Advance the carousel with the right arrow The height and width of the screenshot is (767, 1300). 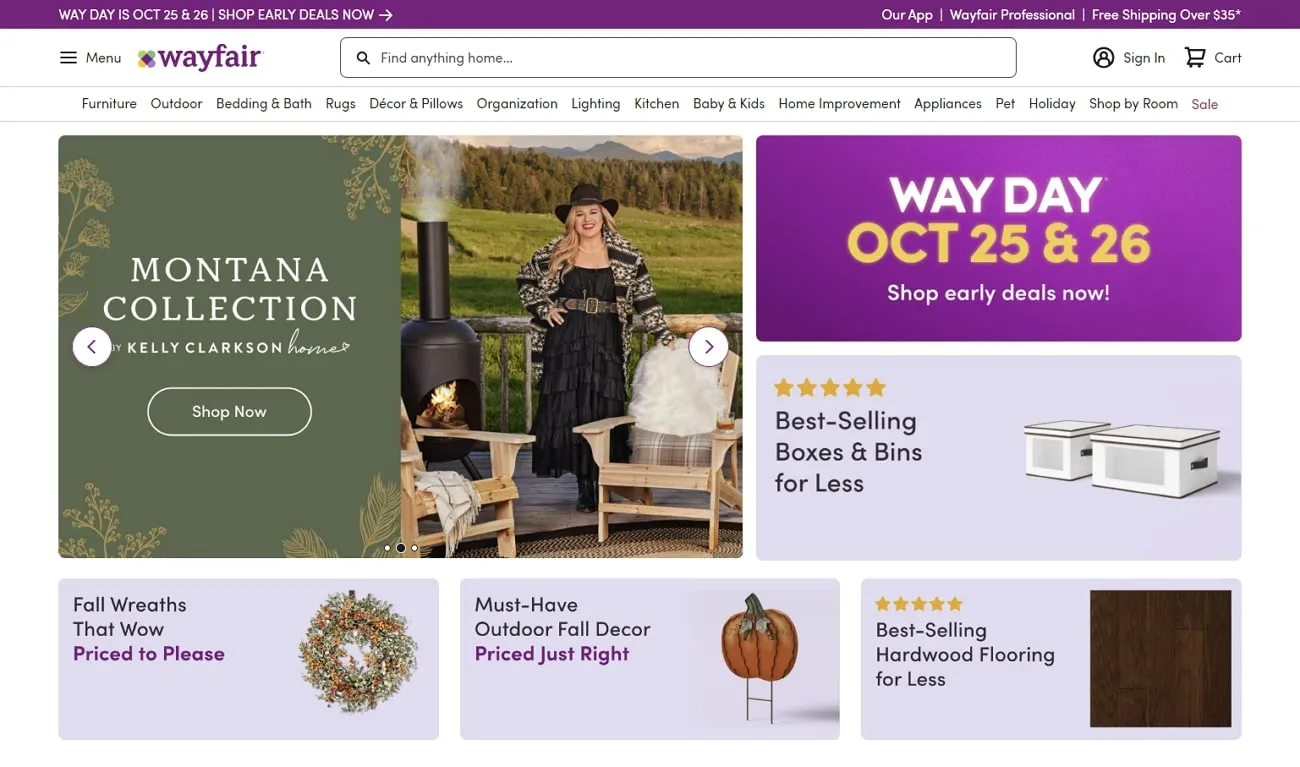[709, 346]
